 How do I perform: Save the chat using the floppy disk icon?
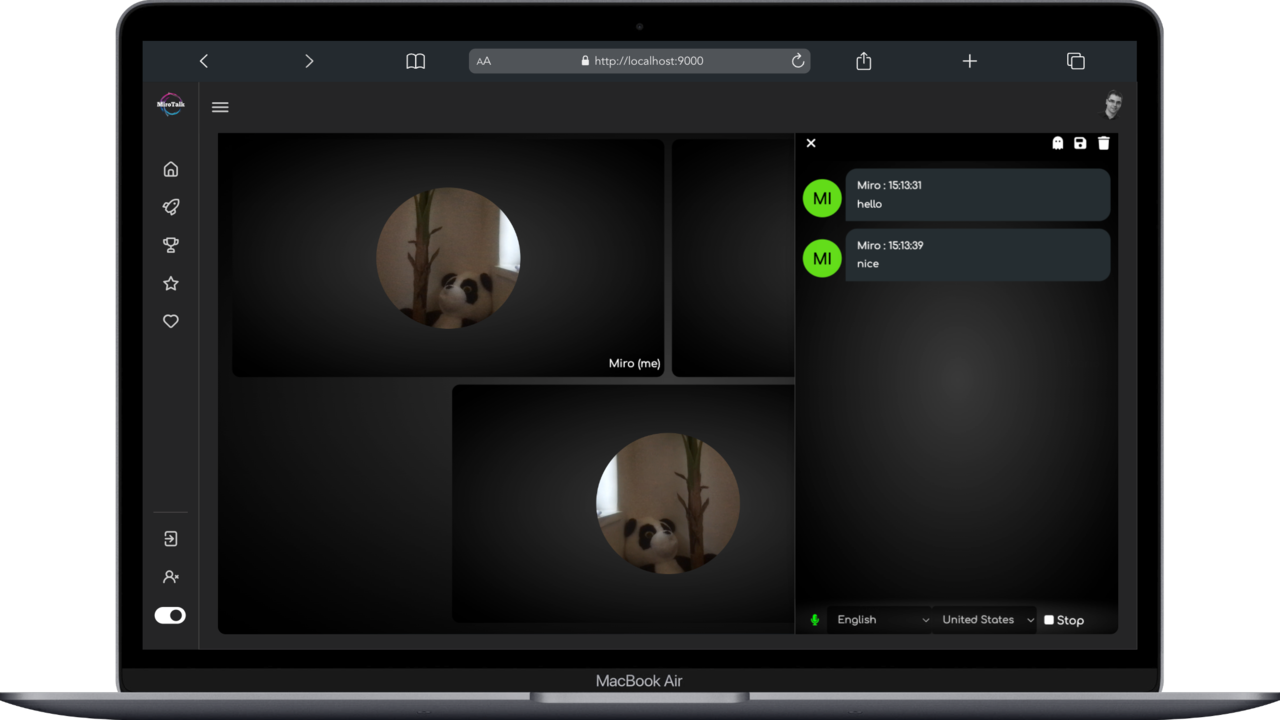tap(1080, 143)
